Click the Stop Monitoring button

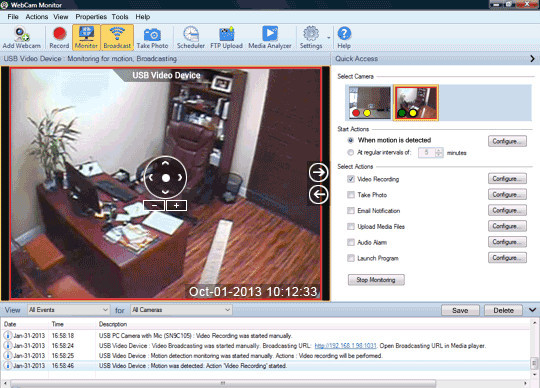pyautogui.click(x=376, y=280)
